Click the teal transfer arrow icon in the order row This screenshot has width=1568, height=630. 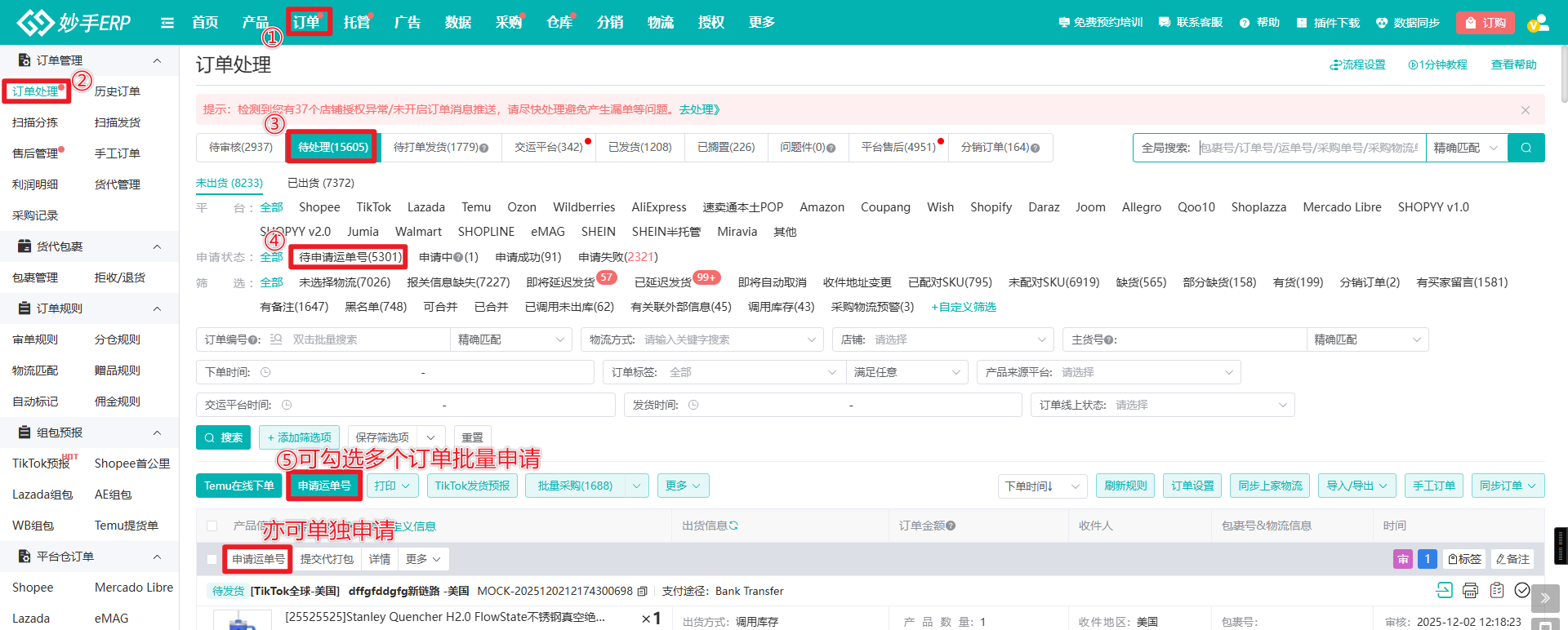1444,590
